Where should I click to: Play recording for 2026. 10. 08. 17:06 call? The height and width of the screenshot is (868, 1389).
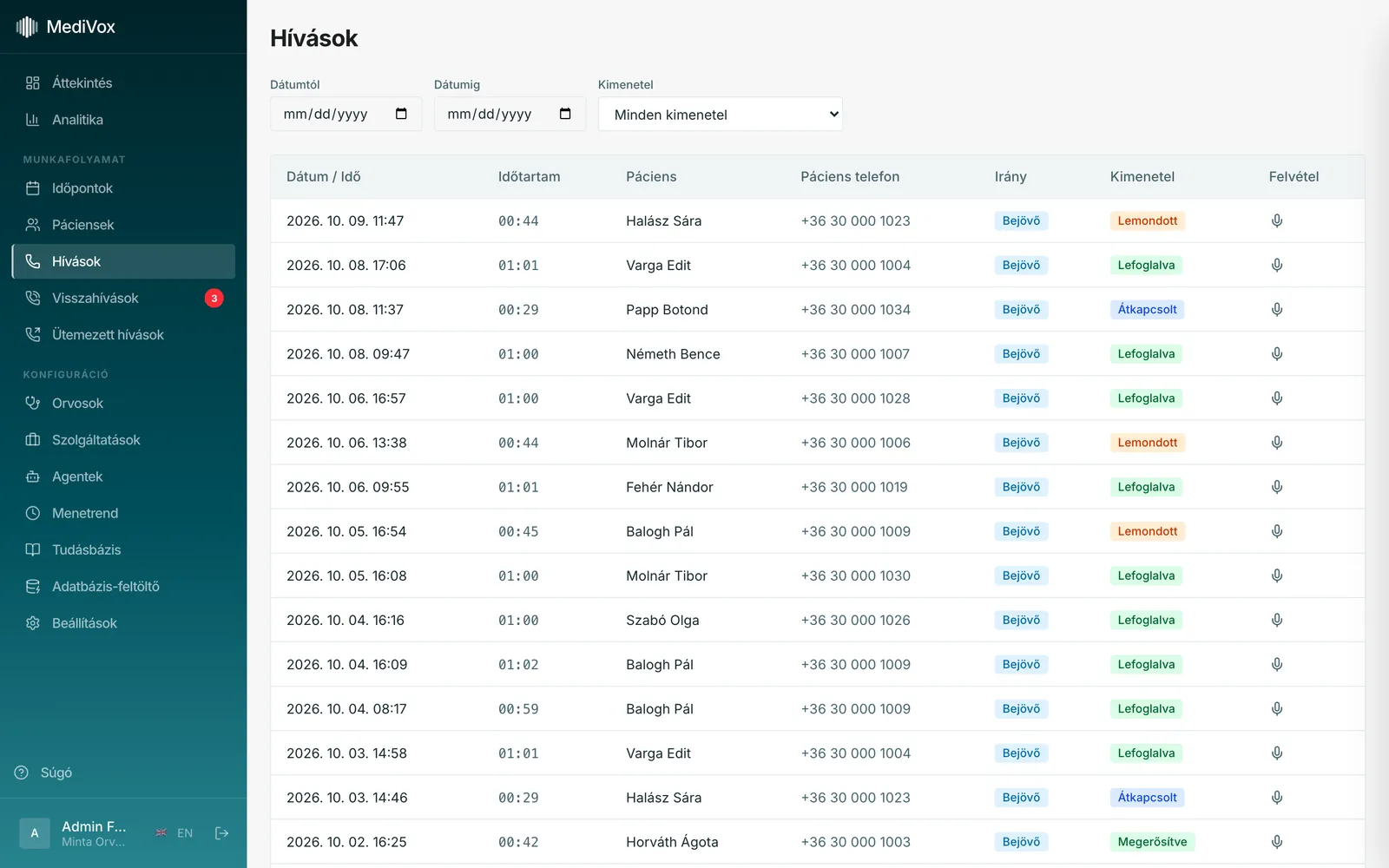coord(1276,265)
